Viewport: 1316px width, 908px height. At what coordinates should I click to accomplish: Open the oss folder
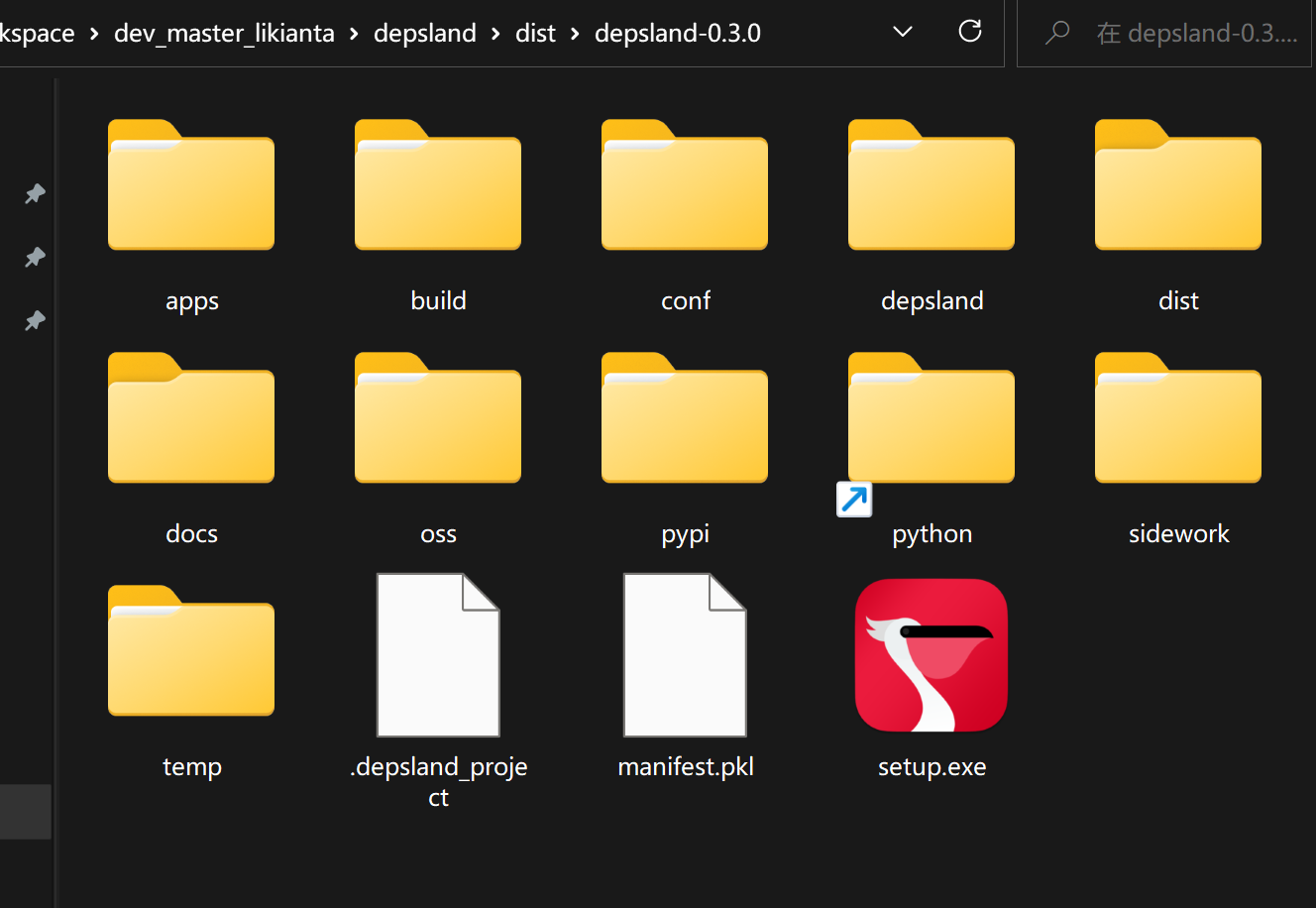pyautogui.click(x=438, y=417)
